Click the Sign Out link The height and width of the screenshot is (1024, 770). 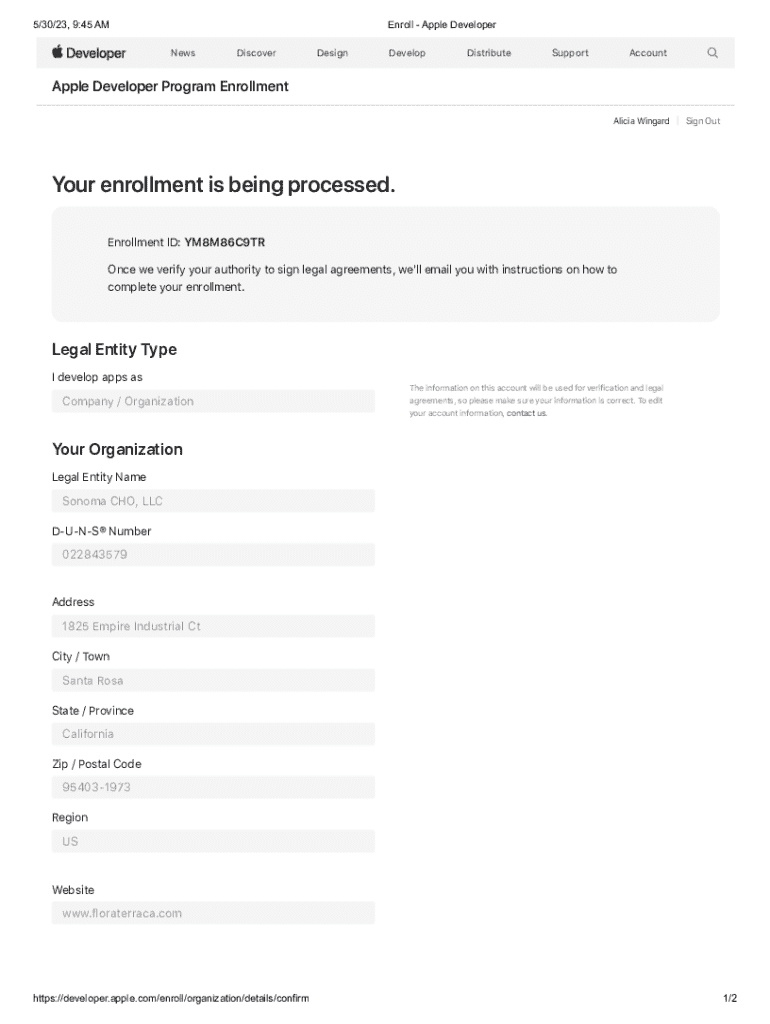pos(702,121)
